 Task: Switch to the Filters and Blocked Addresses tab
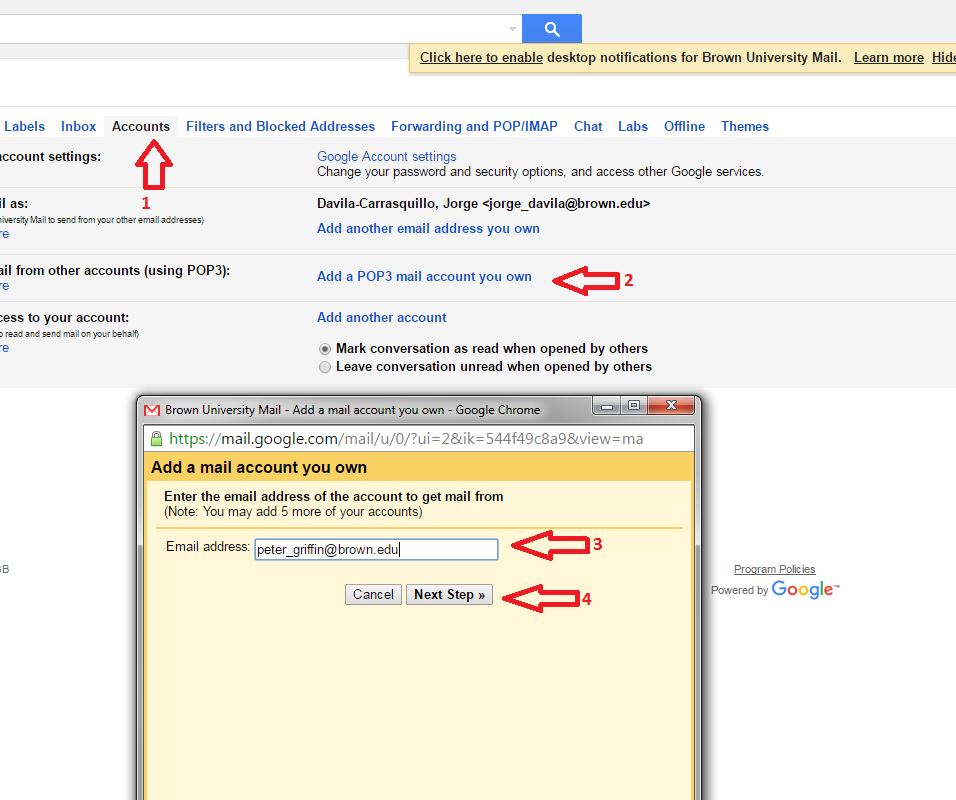click(280, 126)
